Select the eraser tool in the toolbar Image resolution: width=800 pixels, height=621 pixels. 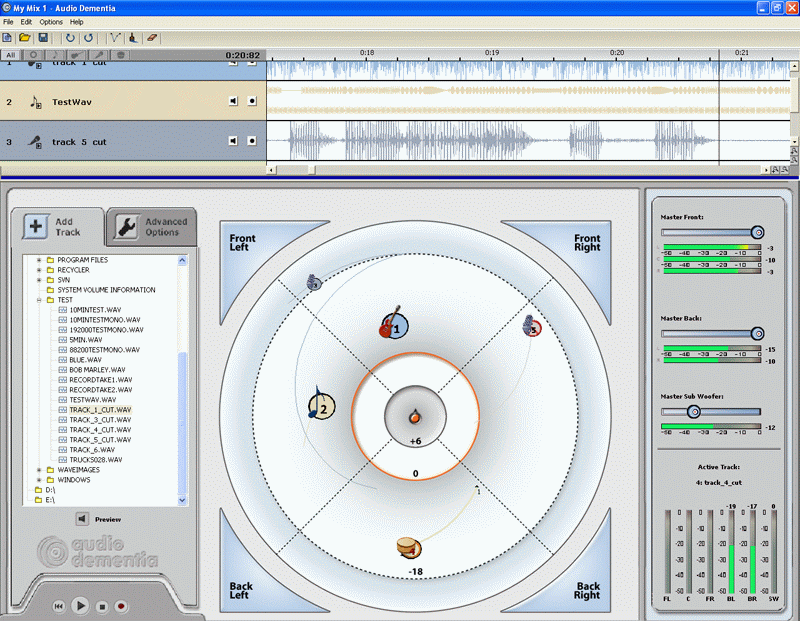[151, 38]
